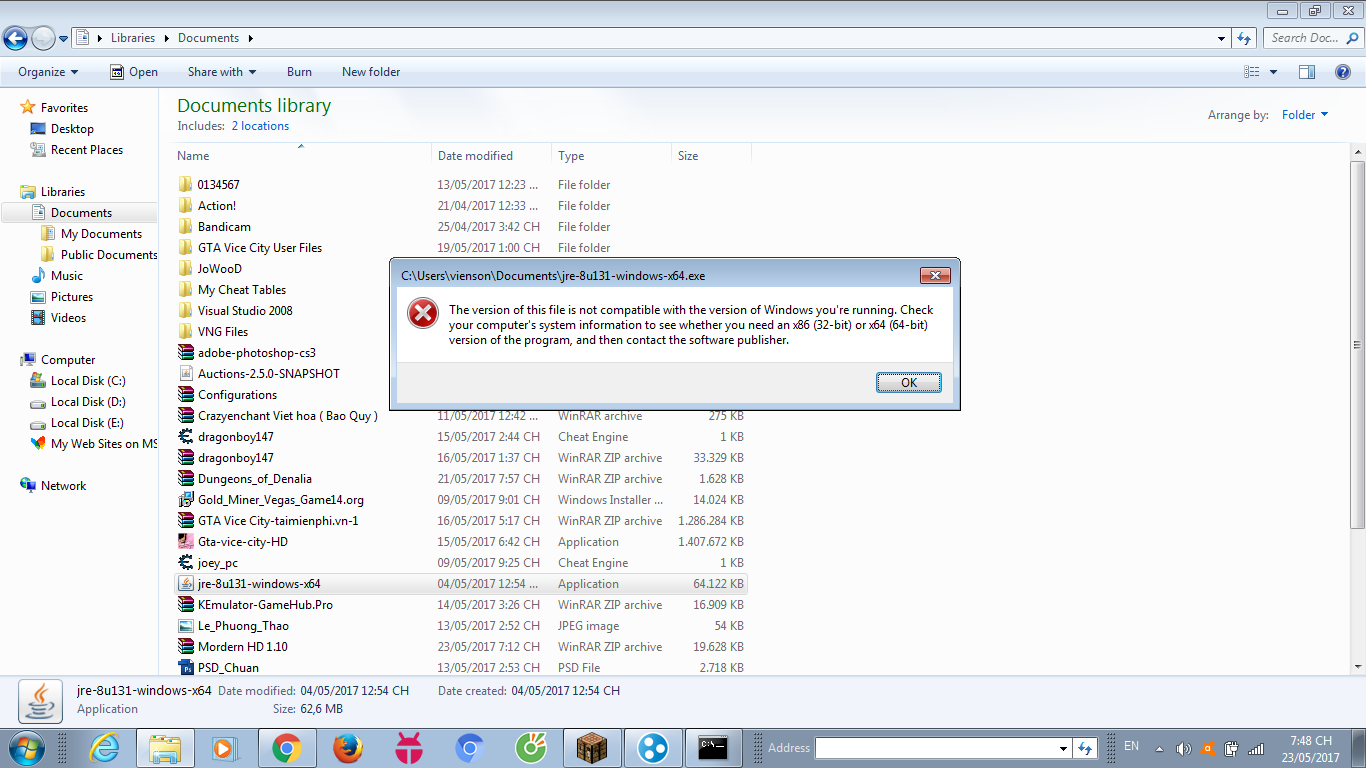Select Local Disk (C:) in navigation
The height and width of the screenshot is (768, 1366).
[x=88, y=381]
